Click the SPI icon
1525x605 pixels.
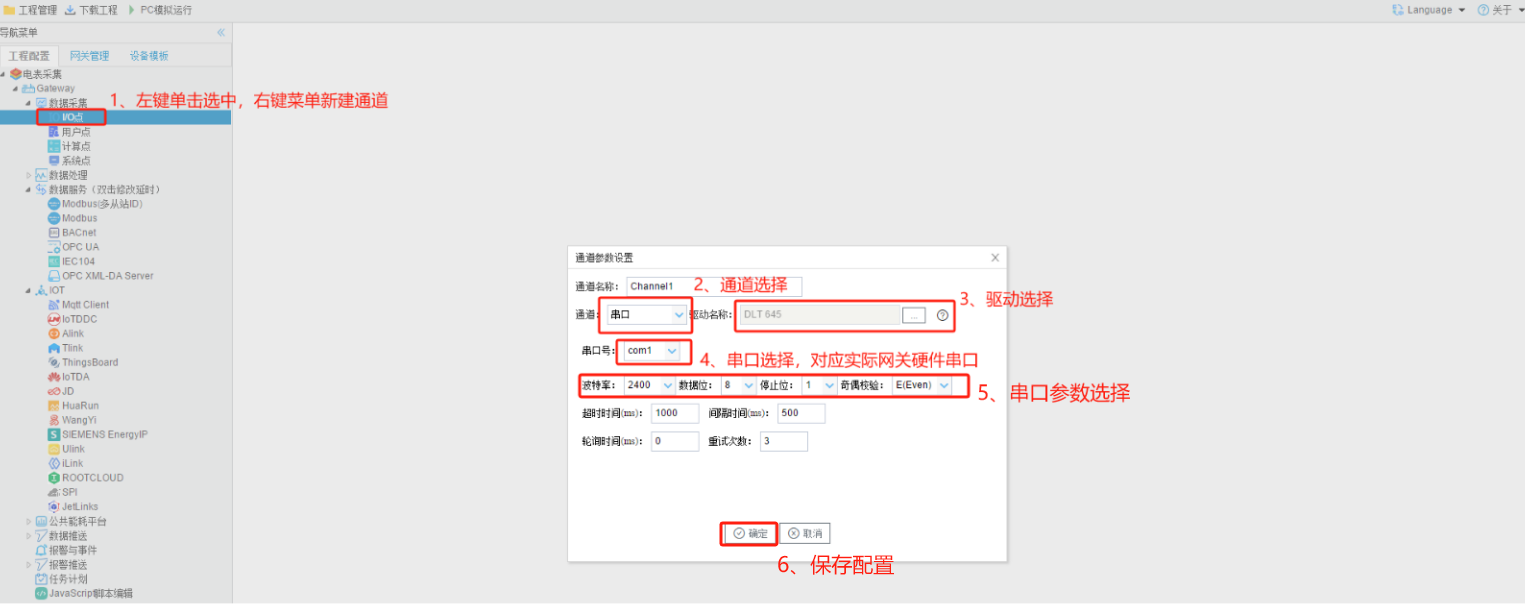pos(54,492)
